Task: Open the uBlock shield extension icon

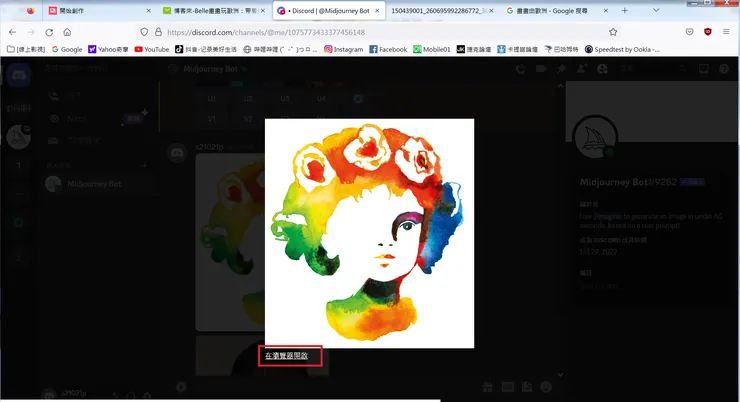Action: pyautogui.click(x=707, y=32)
